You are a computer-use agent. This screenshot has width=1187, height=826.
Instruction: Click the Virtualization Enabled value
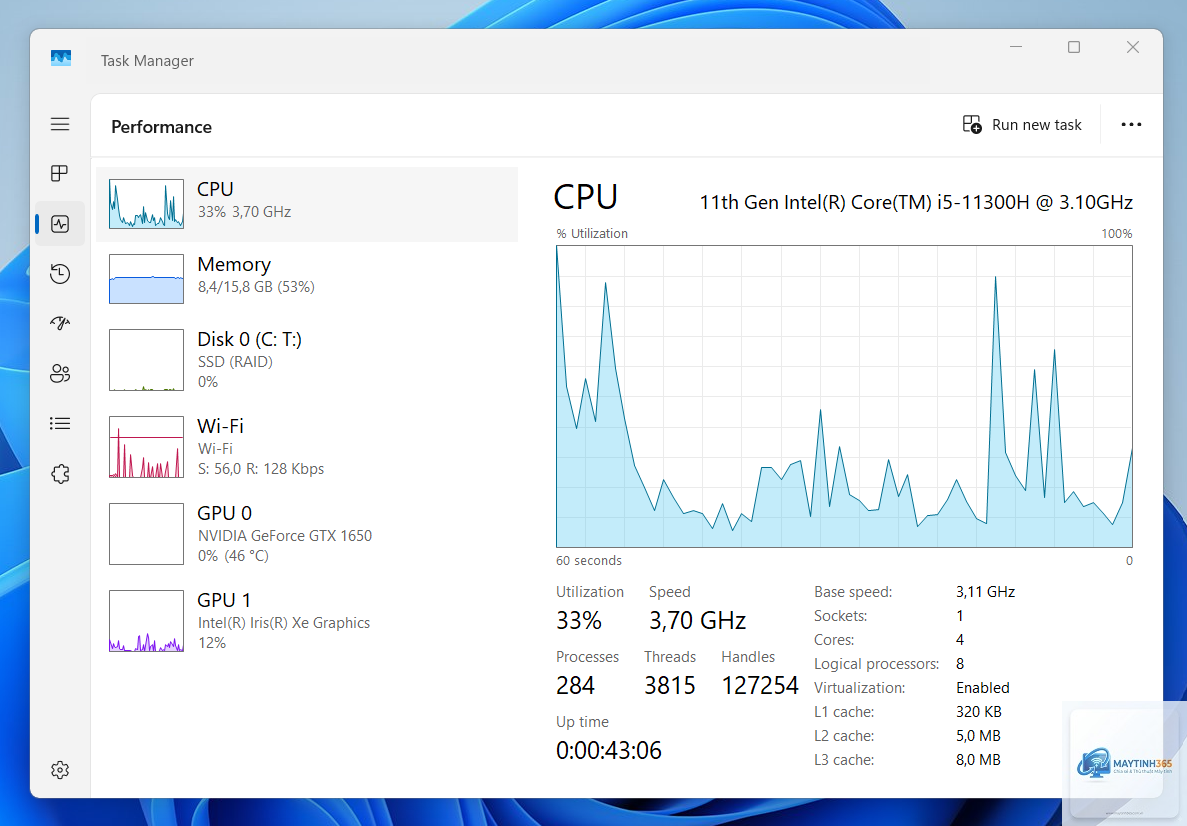(983, 688)
